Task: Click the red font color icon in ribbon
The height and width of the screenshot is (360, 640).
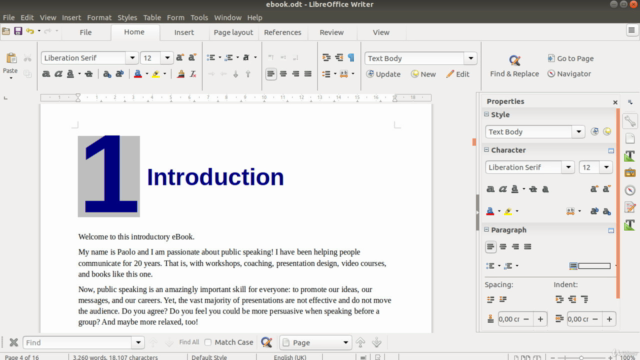Action: click(138, 74)
